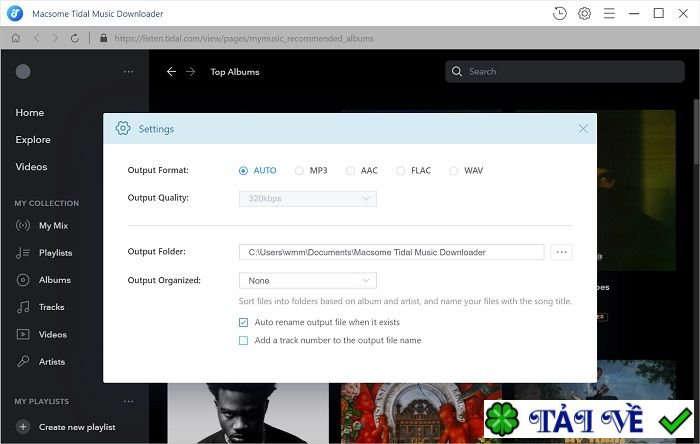Go to browser home icon

pyautogui.click(x=16, y=38)
